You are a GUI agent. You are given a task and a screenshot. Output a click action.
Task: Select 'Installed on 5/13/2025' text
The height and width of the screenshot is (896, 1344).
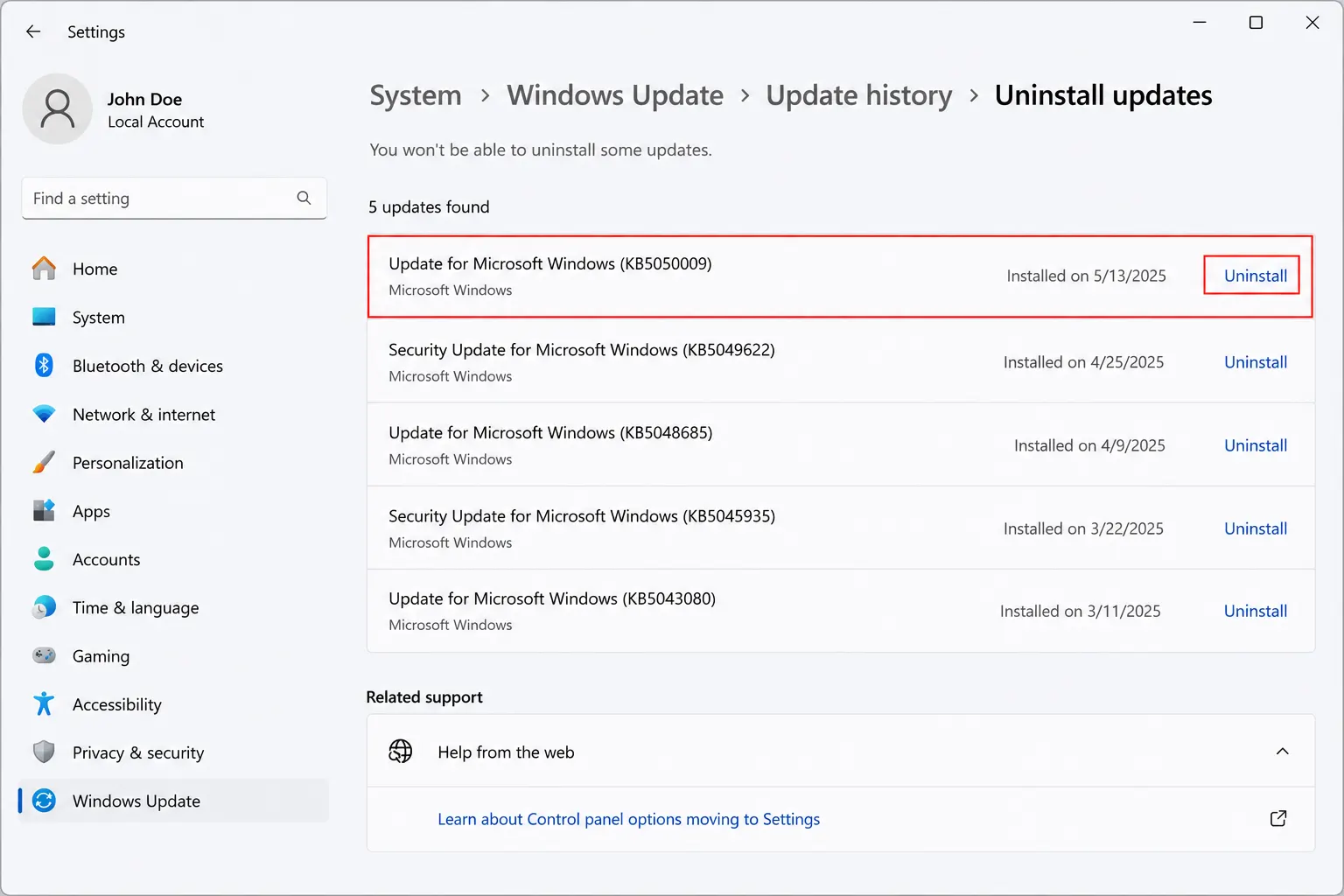click(1086, 276)
